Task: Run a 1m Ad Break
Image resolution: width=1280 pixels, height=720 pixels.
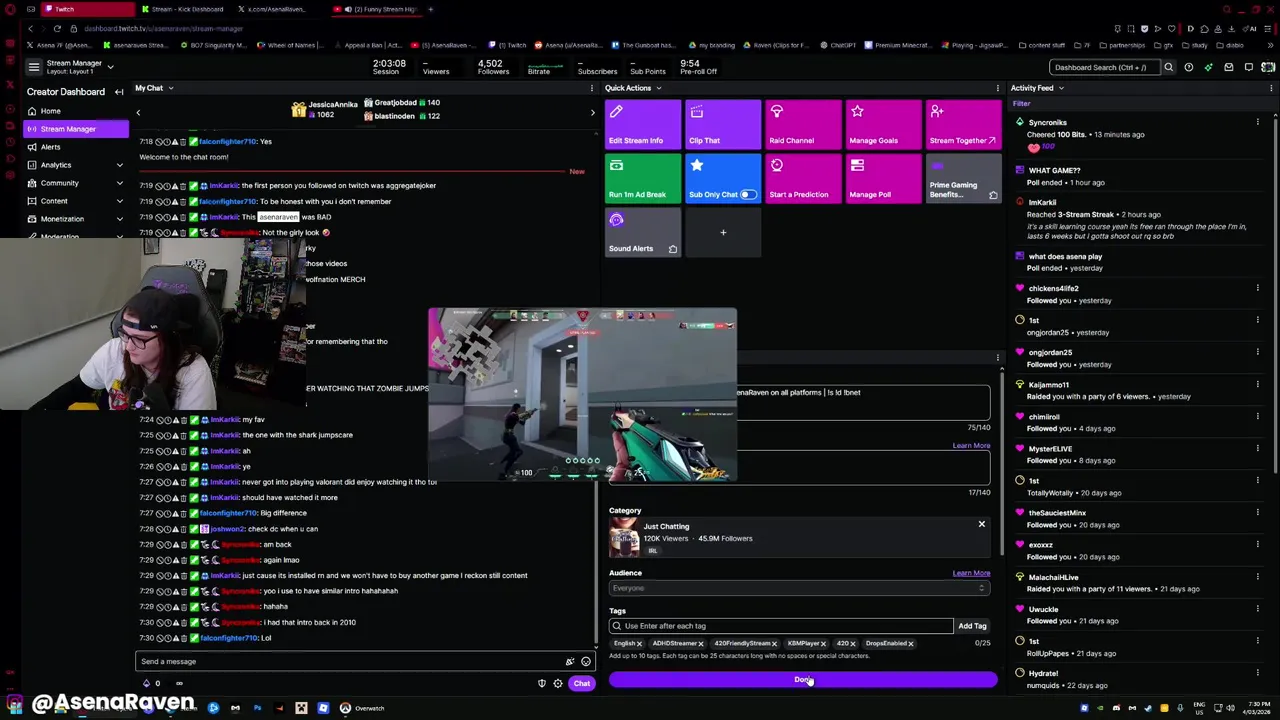Action: 643,179
